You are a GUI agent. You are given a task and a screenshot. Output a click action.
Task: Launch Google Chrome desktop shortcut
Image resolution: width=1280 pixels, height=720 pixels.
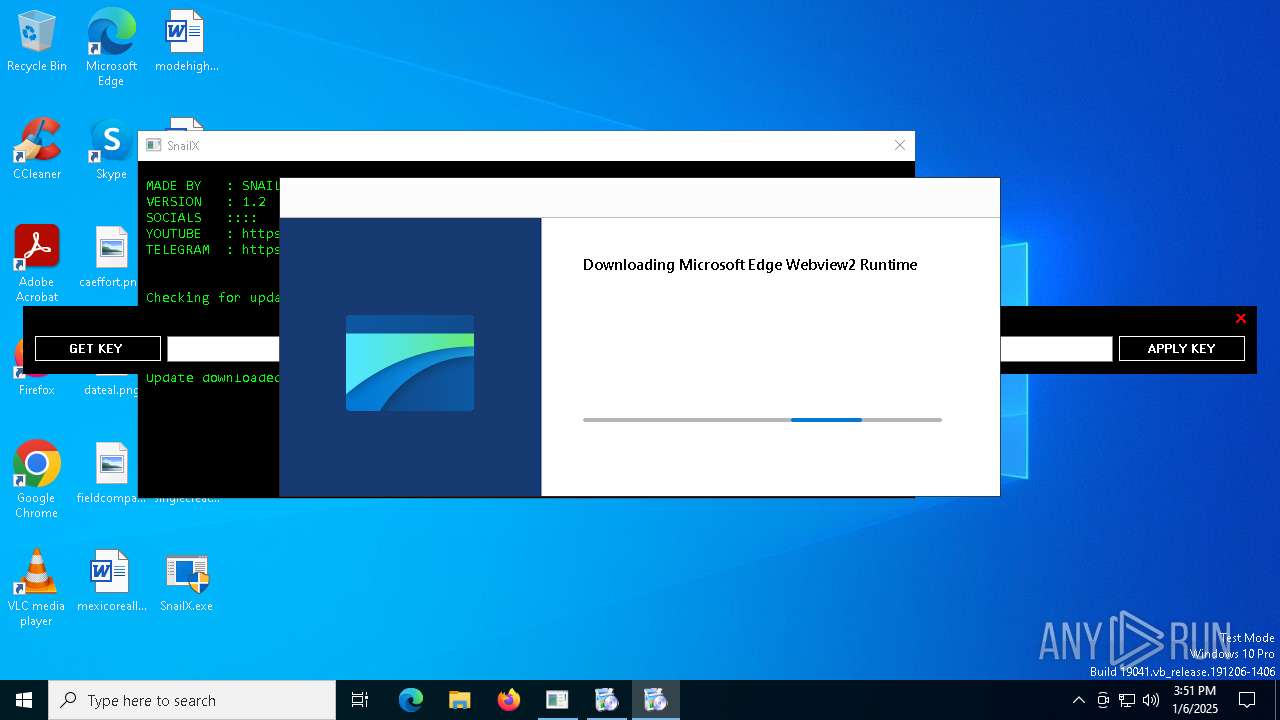point(37,479)
